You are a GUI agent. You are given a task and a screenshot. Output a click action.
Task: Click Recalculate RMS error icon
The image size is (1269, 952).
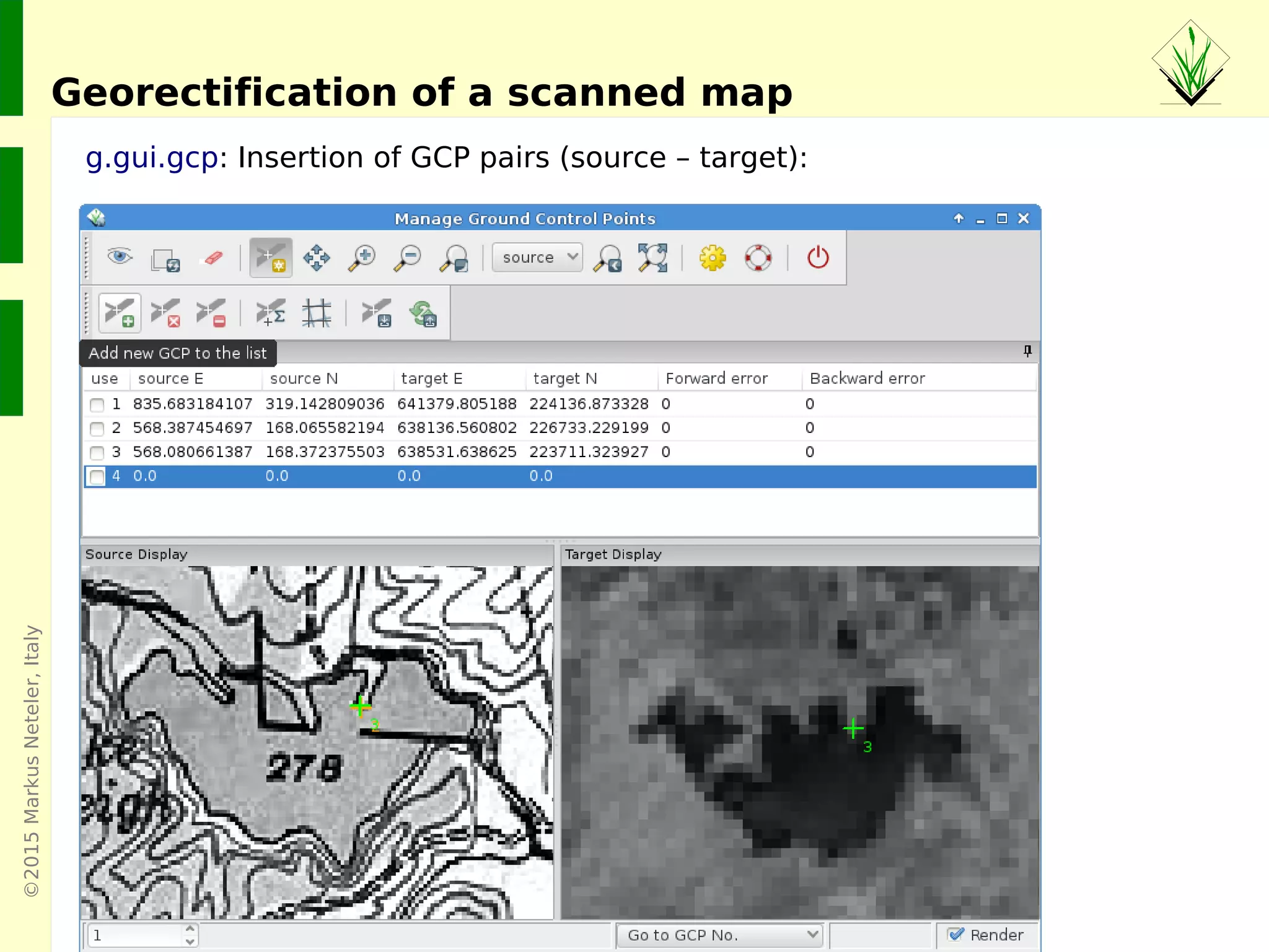(271, 313)
